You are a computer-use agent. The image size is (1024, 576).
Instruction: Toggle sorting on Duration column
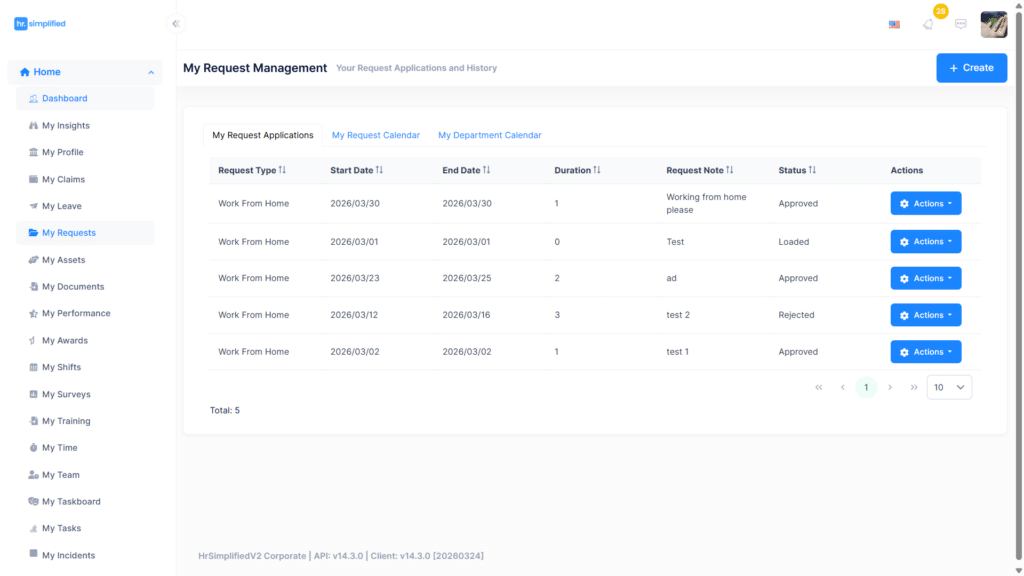pos(597,170)
